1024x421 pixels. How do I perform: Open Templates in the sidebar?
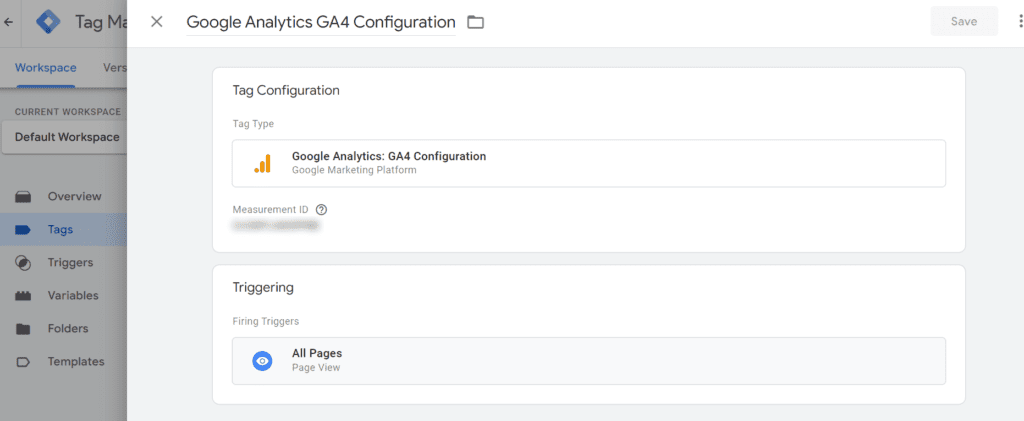click(76, 361)
